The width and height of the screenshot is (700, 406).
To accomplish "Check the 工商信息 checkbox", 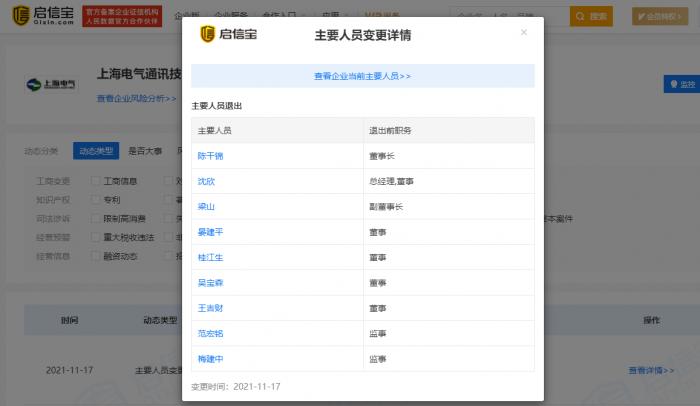I will click(x=96, y=181).
